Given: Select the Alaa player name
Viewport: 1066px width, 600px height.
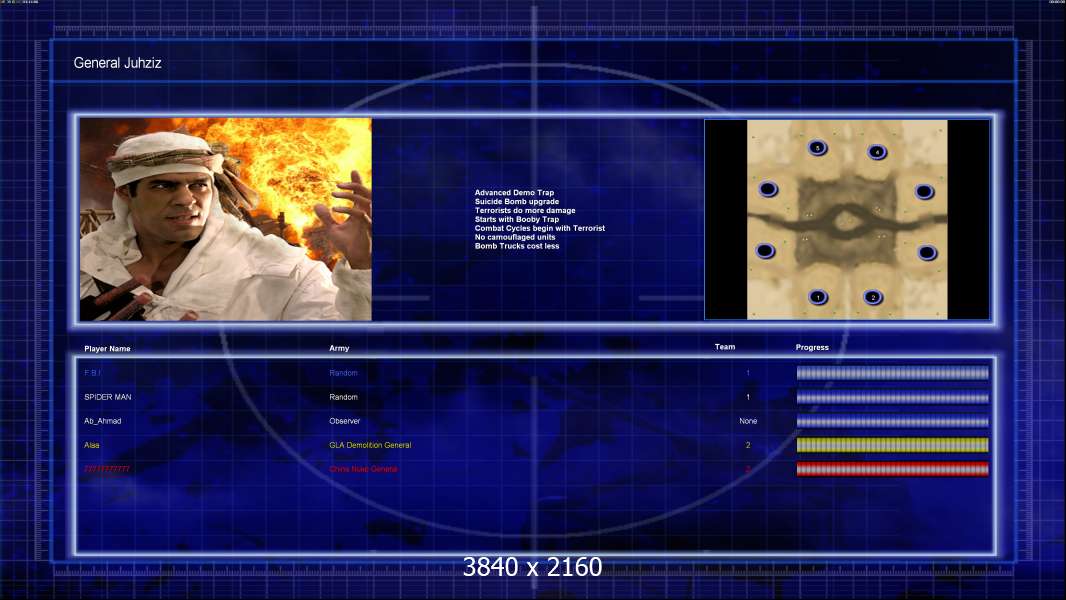Looking at the screenshot, I should click(92, 445).
